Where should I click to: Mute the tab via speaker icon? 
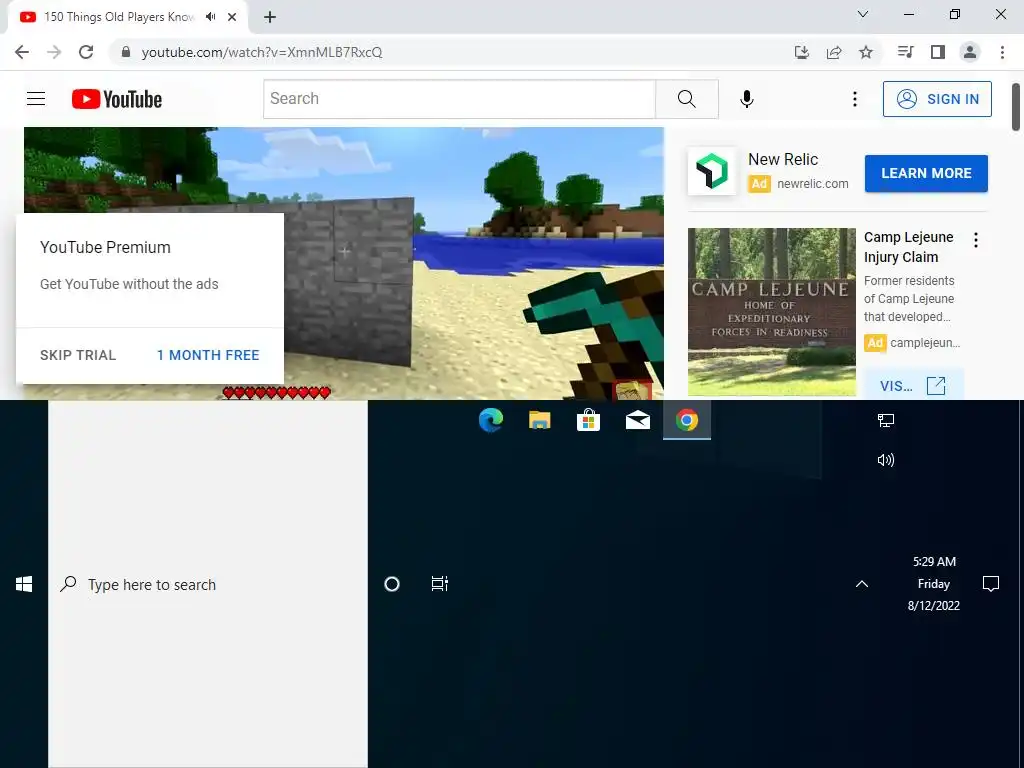pyautogui.click(x=210, y=17)
